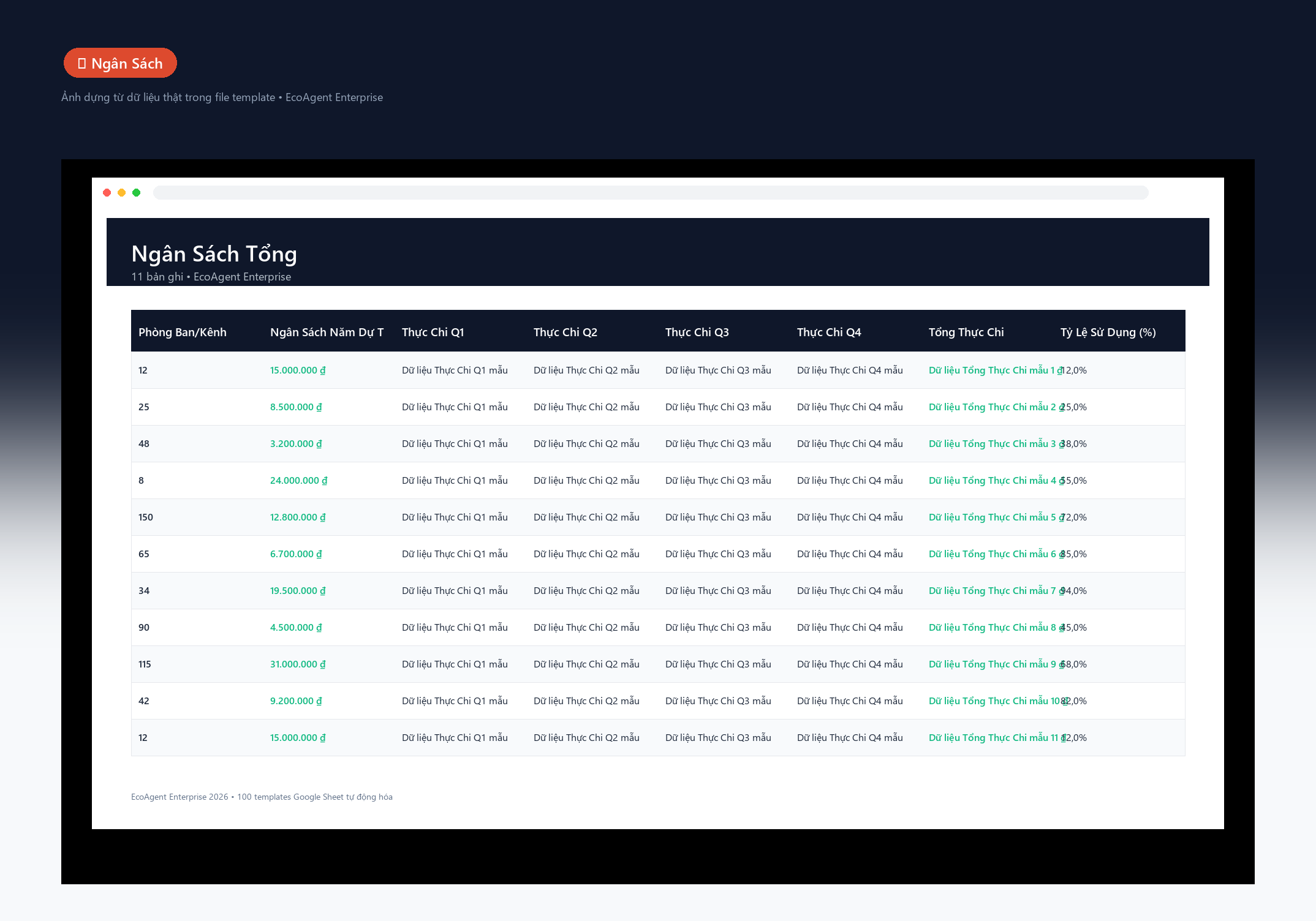The height and width of the screenshot is (921, 1316).
Task: Click the Thực Chi Q3 column header
Action: coord(697,333)
